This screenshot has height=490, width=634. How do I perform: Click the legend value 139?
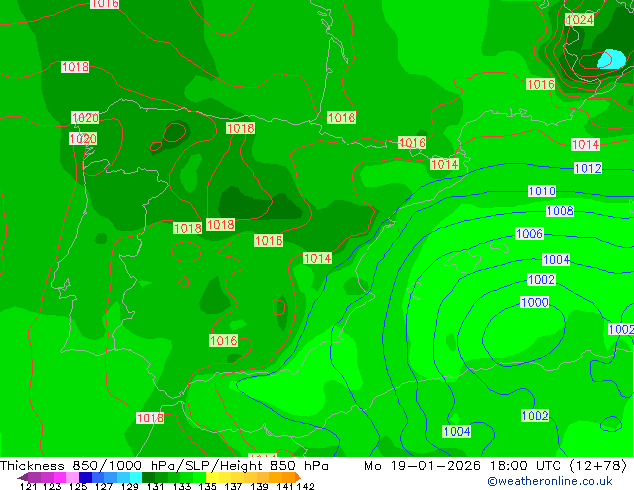tap(259, 486)
